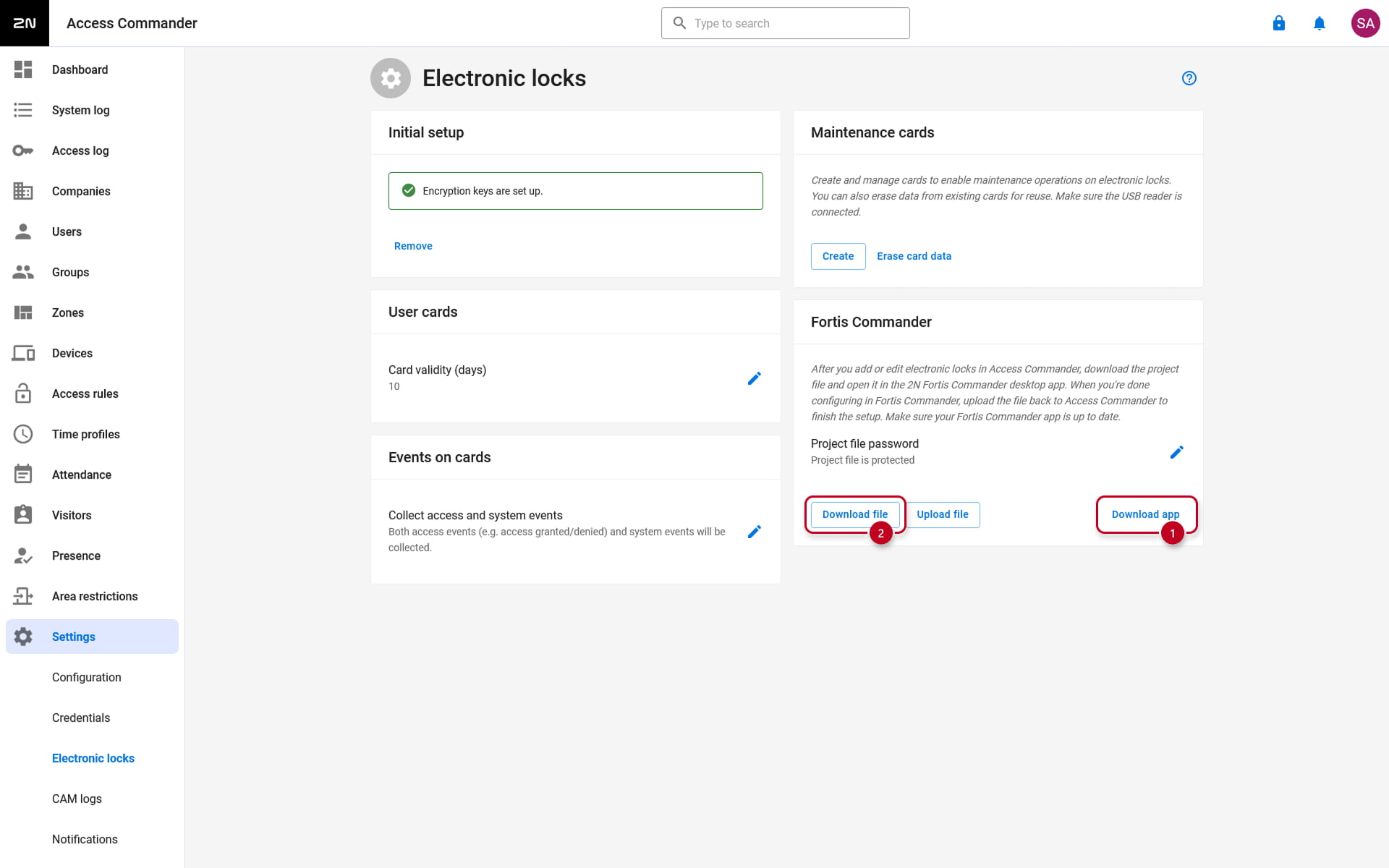Open Access rules section

click(93, 393)
